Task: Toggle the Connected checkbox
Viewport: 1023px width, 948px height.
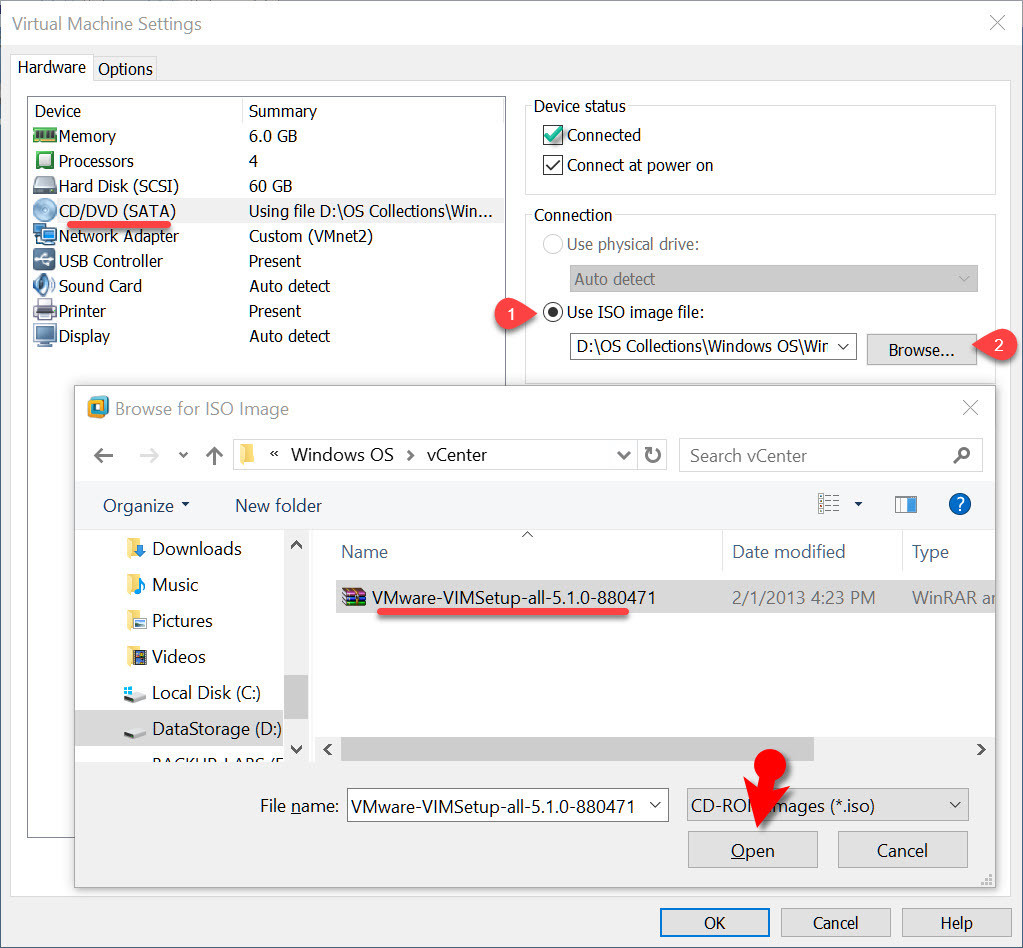Action: (553, 135)
